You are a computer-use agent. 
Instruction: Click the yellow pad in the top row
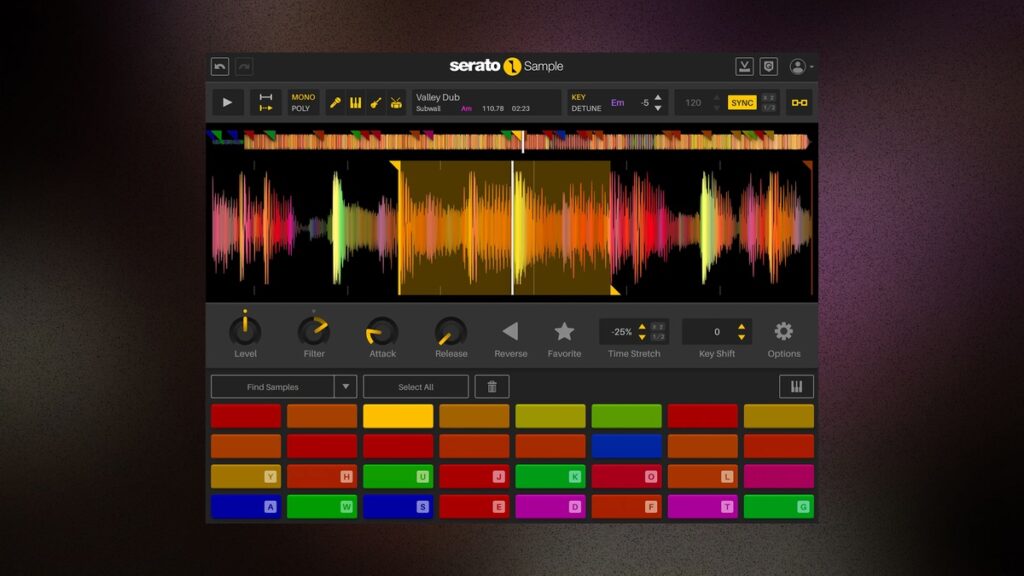[x=398, y=415]
